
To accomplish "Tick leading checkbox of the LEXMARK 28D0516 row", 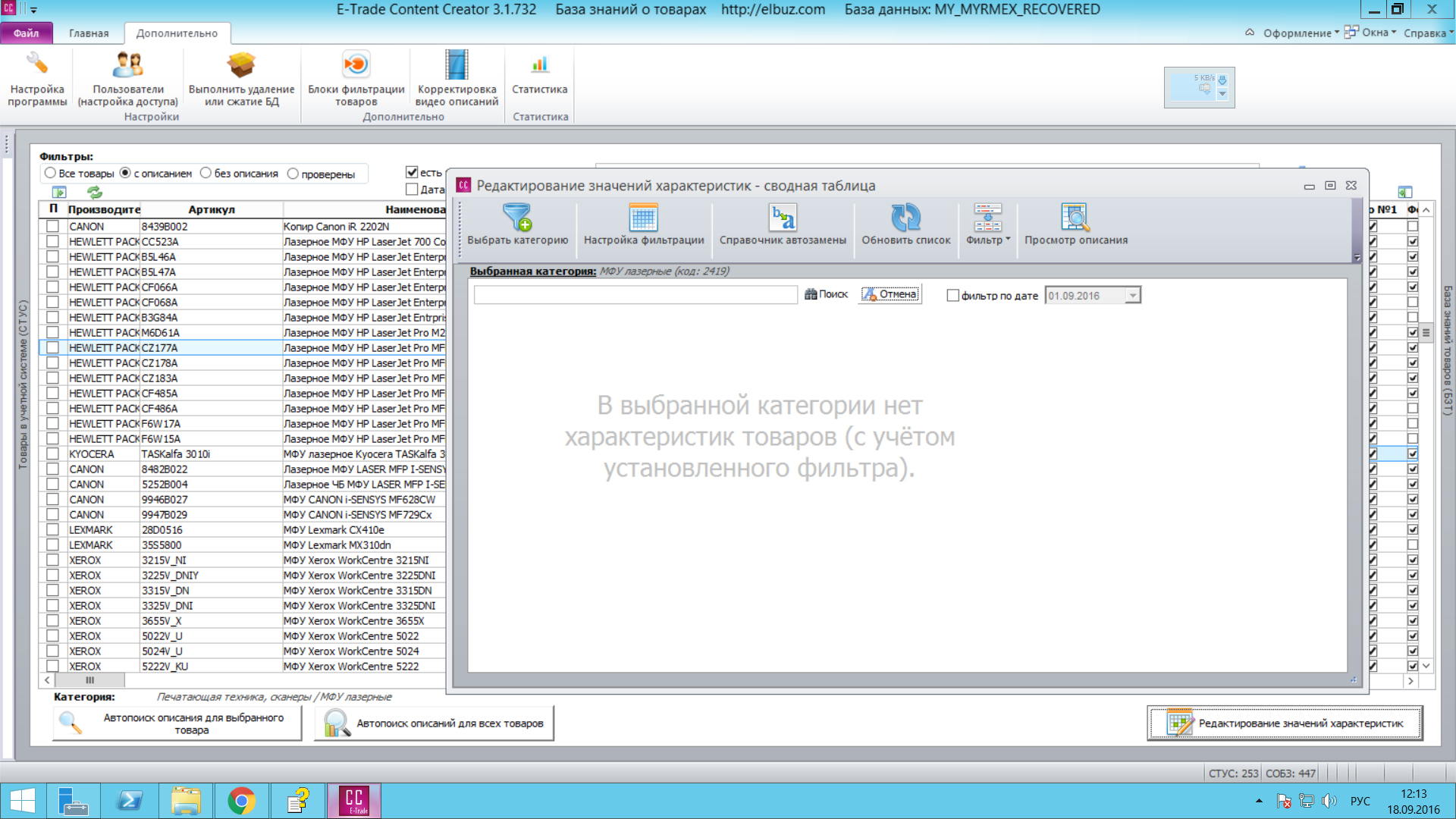I will [x=52, y=529].
